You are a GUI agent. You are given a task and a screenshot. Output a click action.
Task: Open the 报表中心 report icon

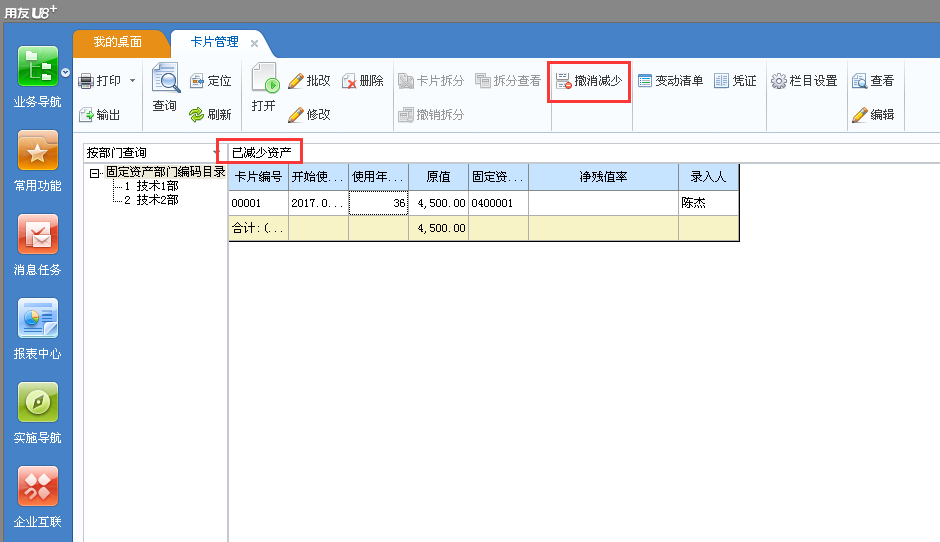[x=38, y=318]
